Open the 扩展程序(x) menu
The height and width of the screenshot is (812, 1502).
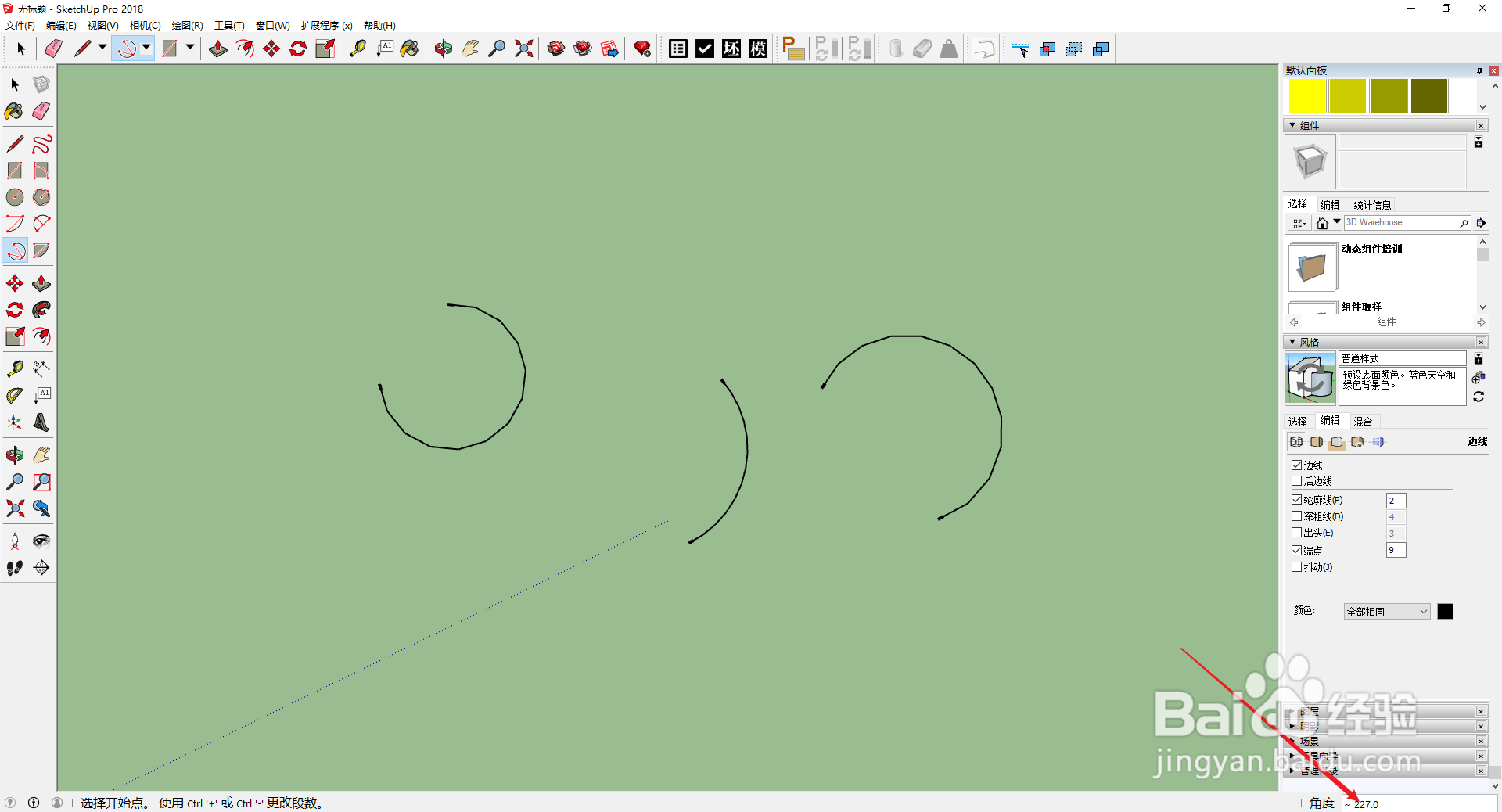[327, 26]
